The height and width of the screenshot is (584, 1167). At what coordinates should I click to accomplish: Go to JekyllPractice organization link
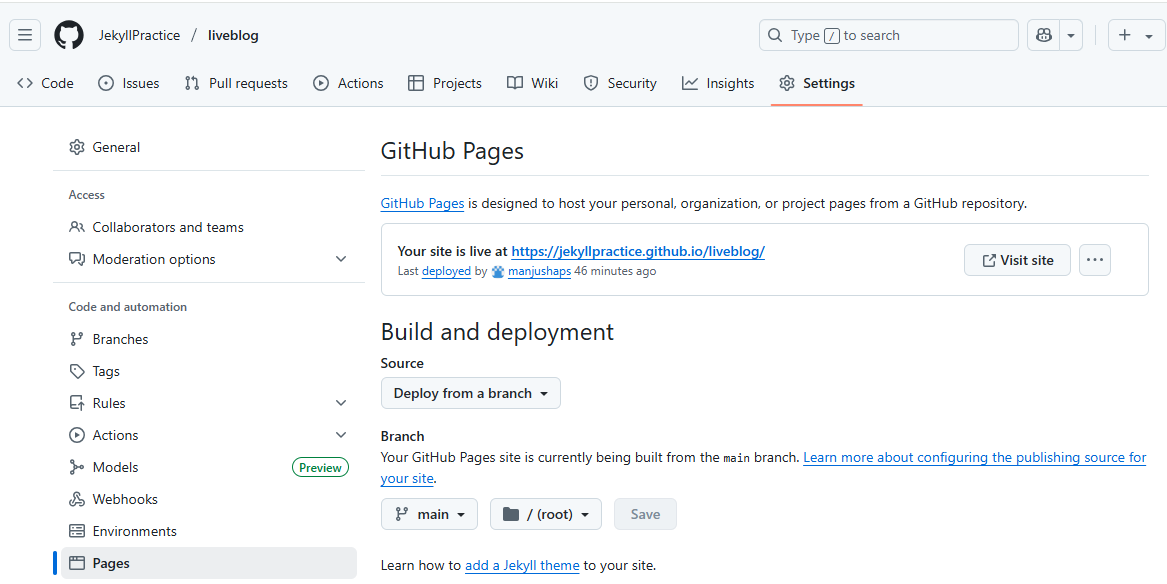coord(139,35)
